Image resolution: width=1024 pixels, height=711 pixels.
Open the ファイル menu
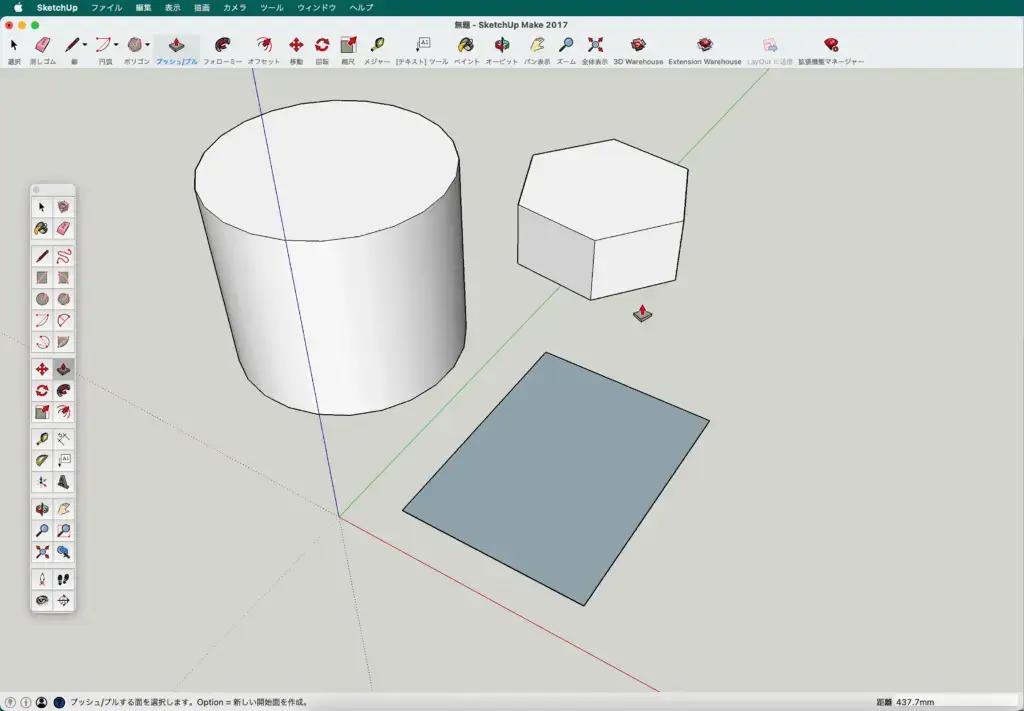click(x=106, y=8)
